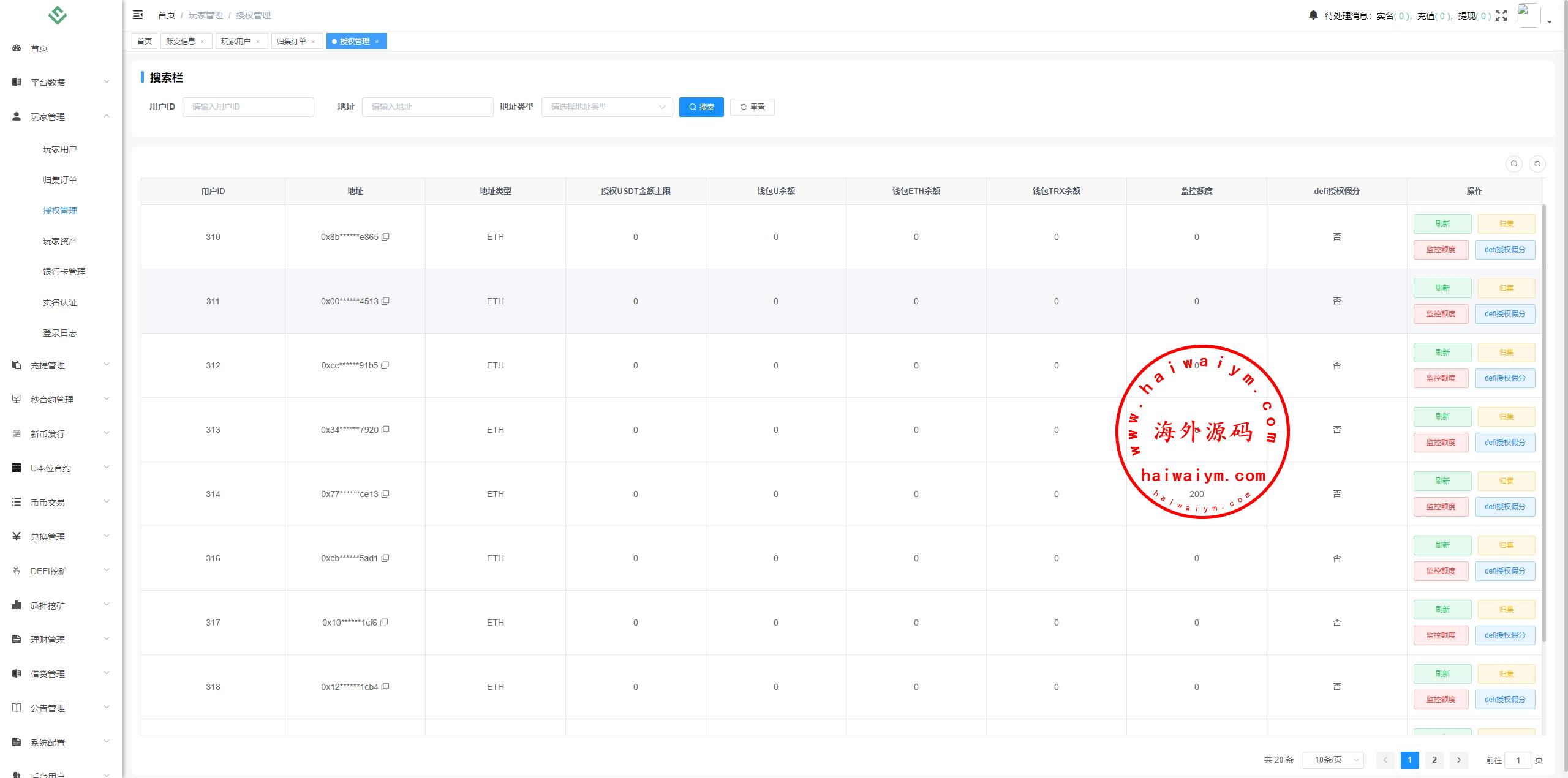Image resolution: width=1568 pixels, height=778 pixels.
Task: Click round search toggle icon above table
Action: pyautogui.click(x=1513, y=164)
